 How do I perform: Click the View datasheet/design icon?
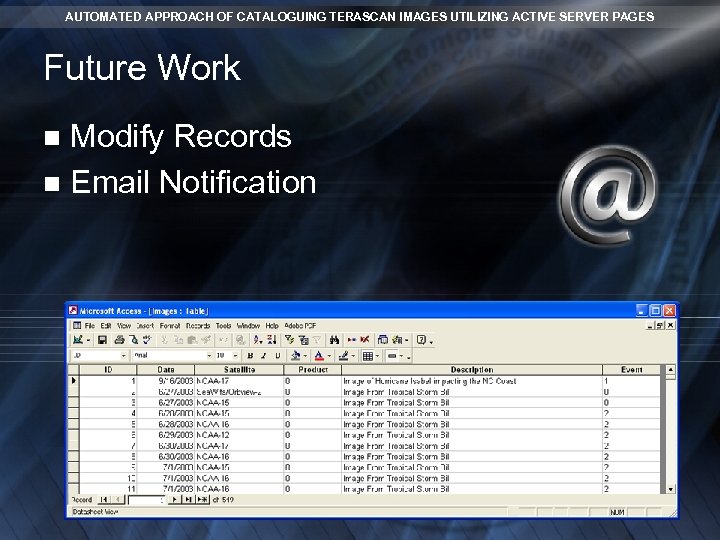(78, 340)
